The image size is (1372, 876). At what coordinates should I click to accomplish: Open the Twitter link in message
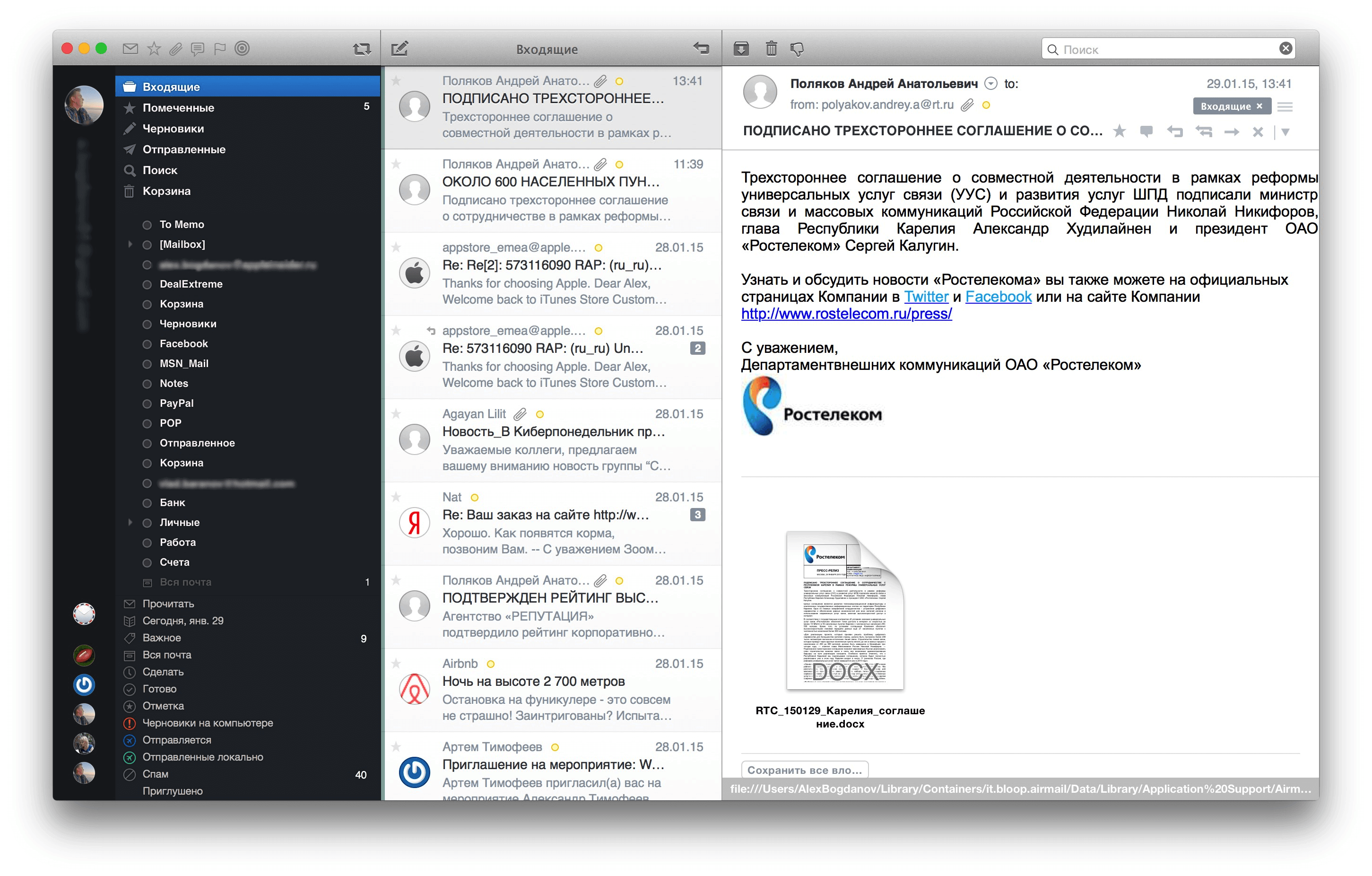tap(926, 297)
